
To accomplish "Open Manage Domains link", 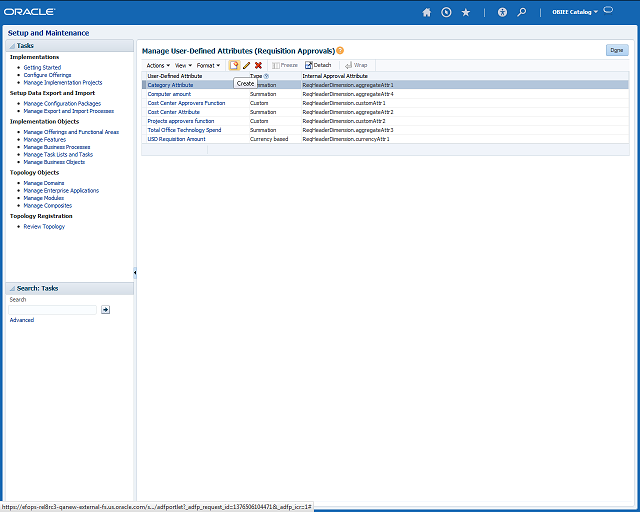I will (44, 183).
